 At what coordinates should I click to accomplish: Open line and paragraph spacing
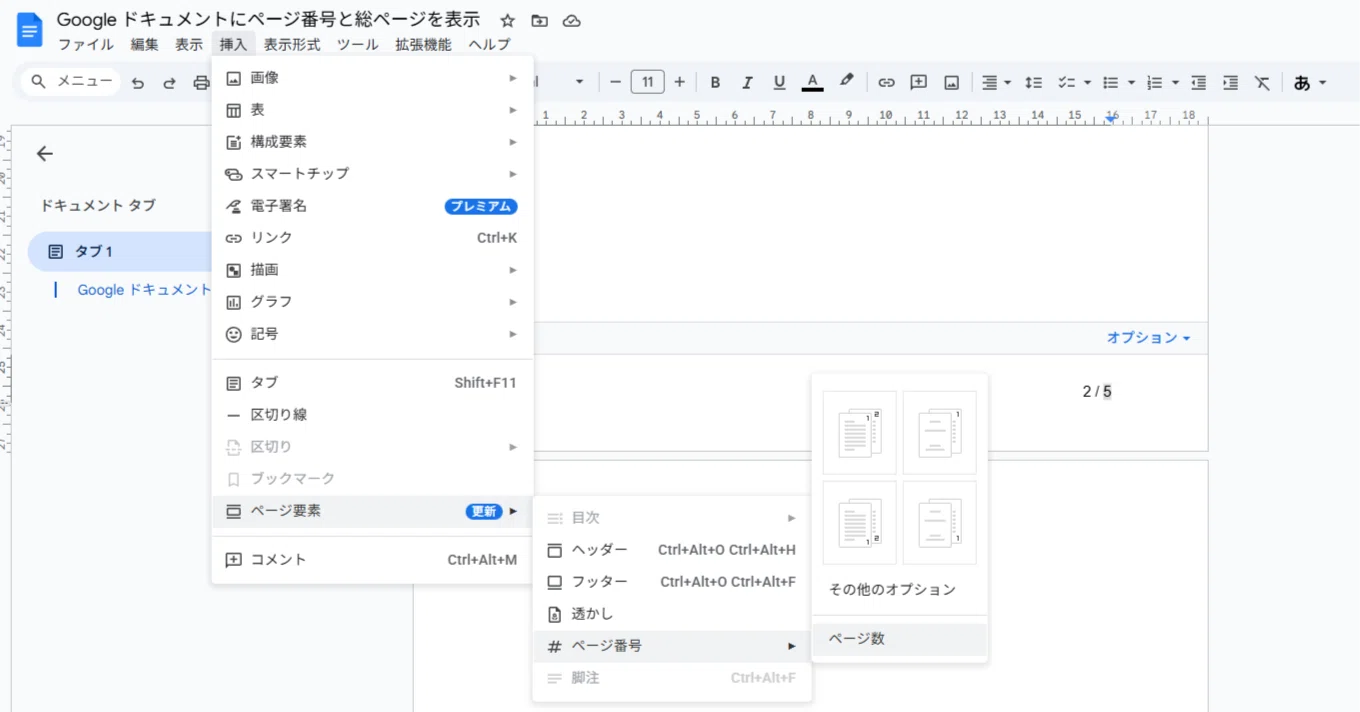coord(1034,82)
